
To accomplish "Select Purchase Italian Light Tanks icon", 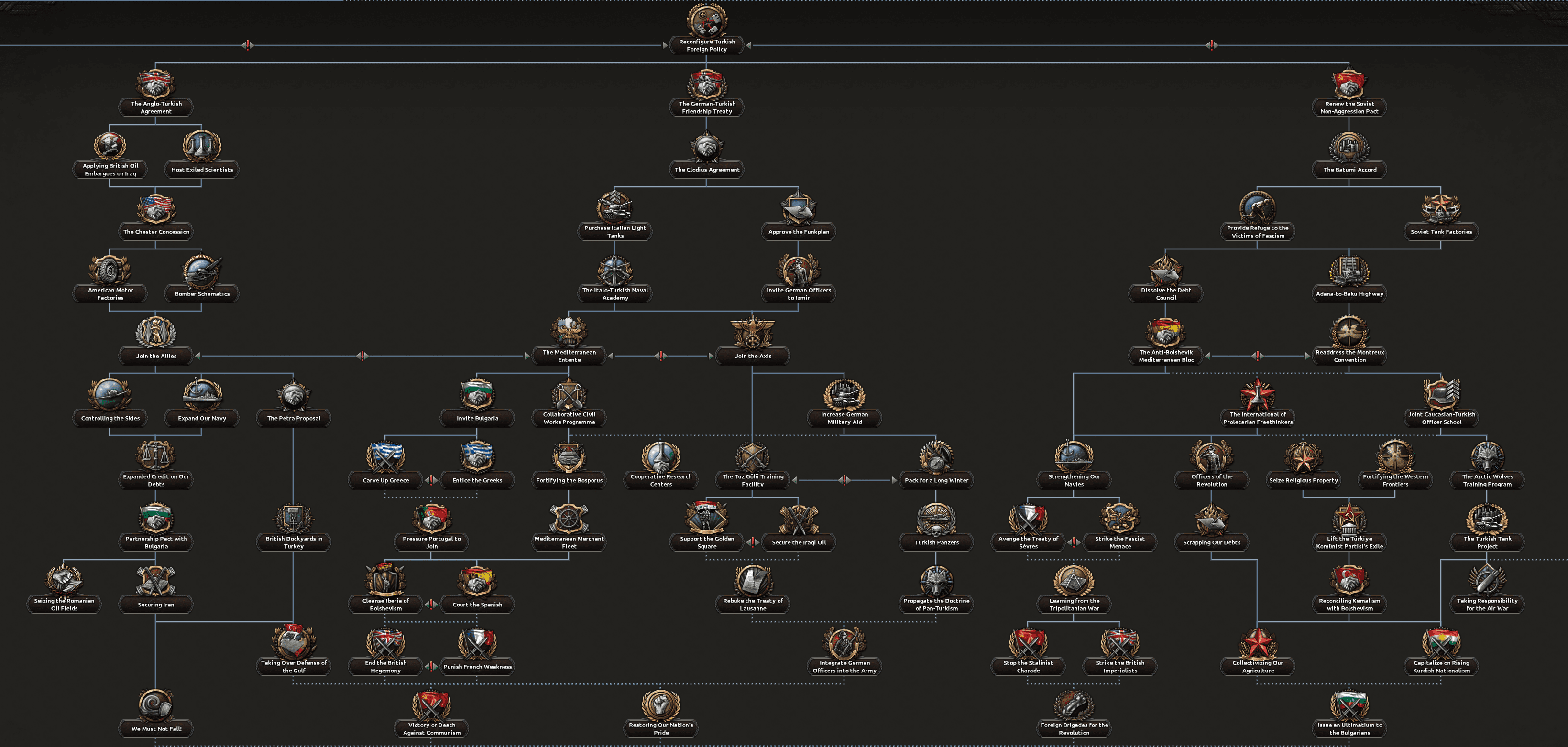I will (615, 207).
